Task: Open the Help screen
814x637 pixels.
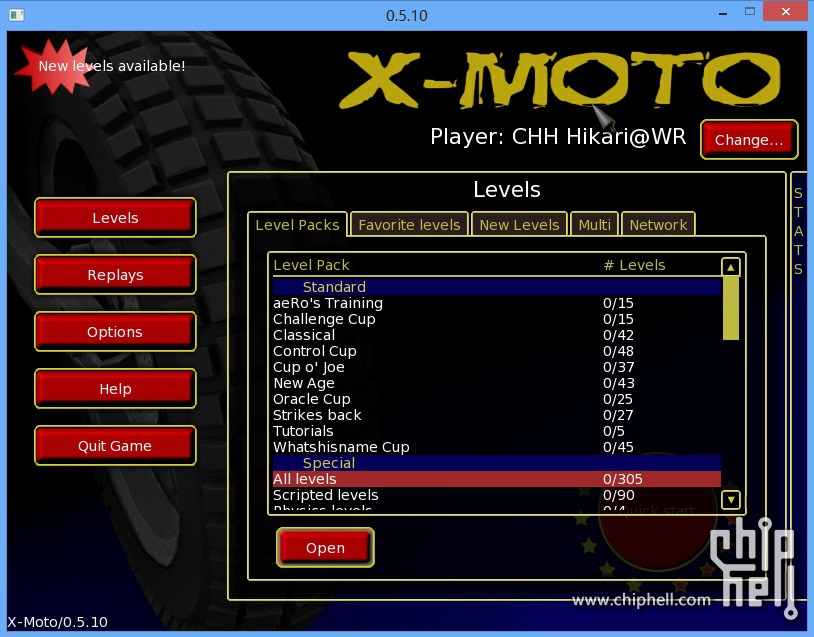Action: [x=115, y=389]
